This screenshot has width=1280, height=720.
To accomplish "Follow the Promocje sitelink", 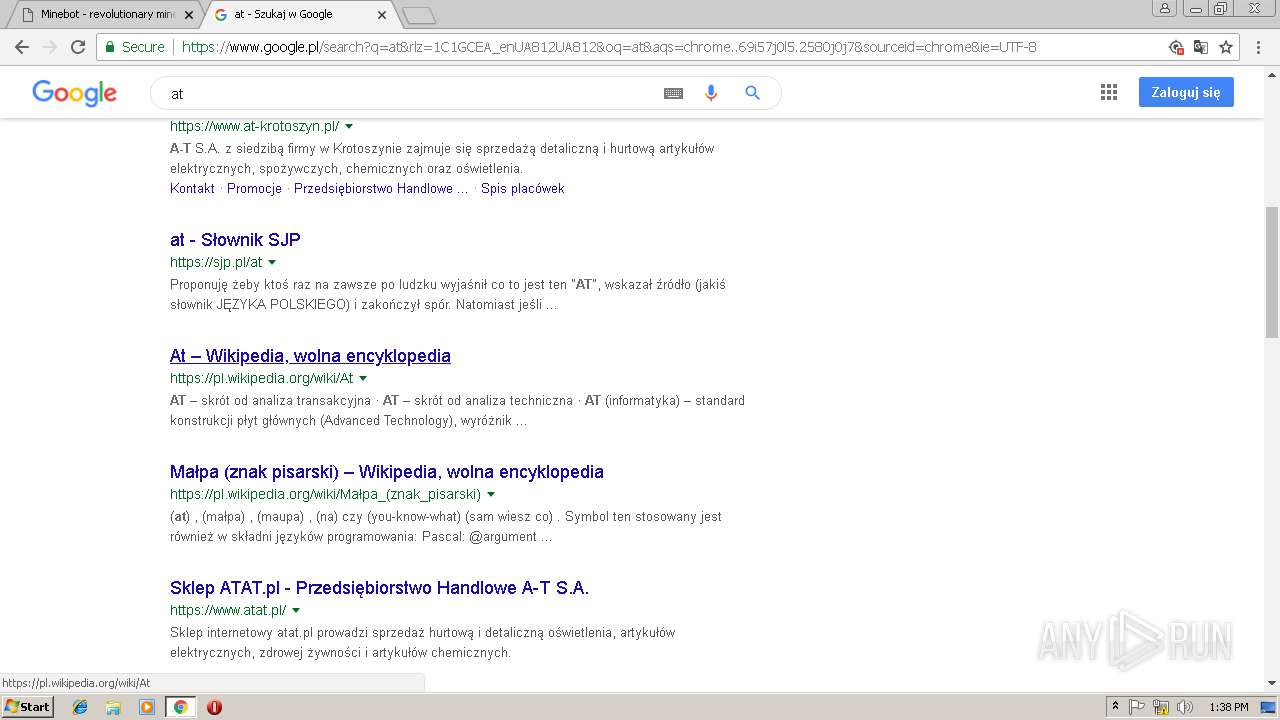I will [254, 188].
